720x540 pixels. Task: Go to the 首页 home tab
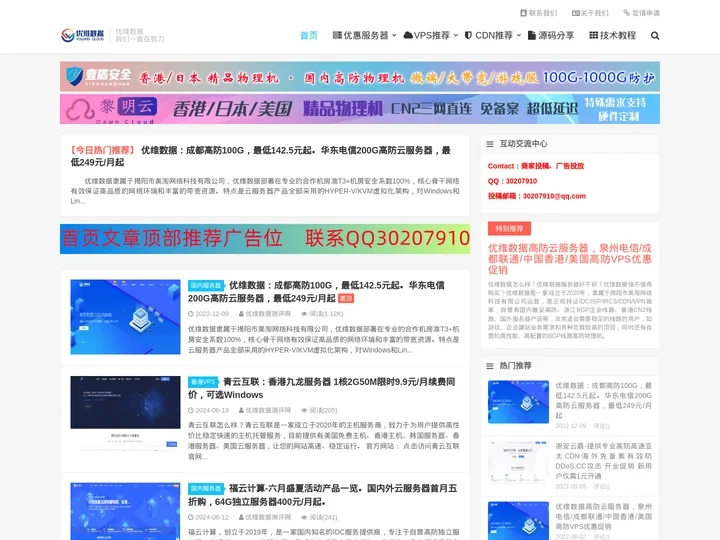[x=309, y=35]
